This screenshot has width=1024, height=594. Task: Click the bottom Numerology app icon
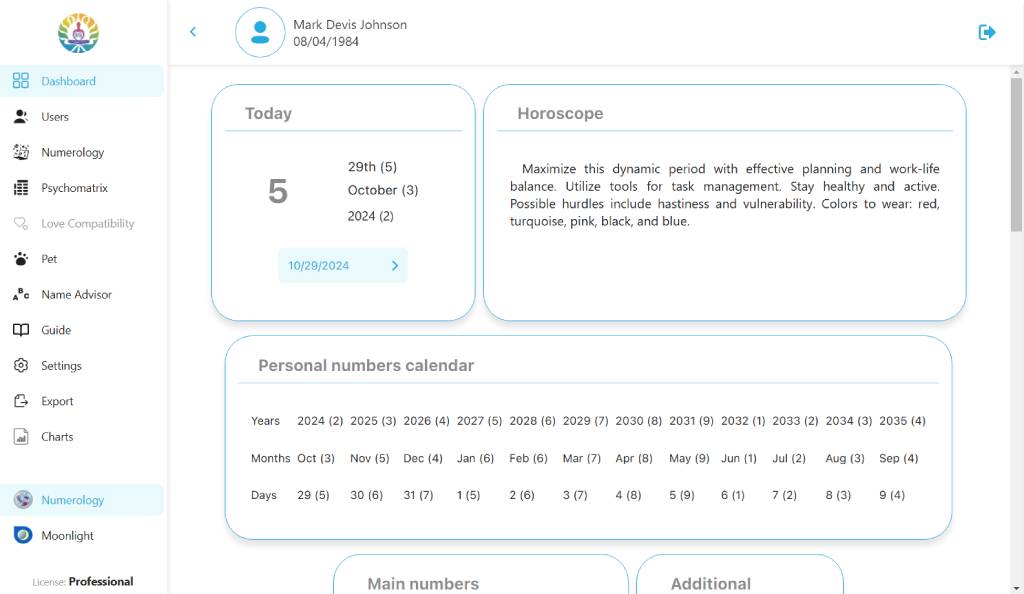tap(23, 499)
